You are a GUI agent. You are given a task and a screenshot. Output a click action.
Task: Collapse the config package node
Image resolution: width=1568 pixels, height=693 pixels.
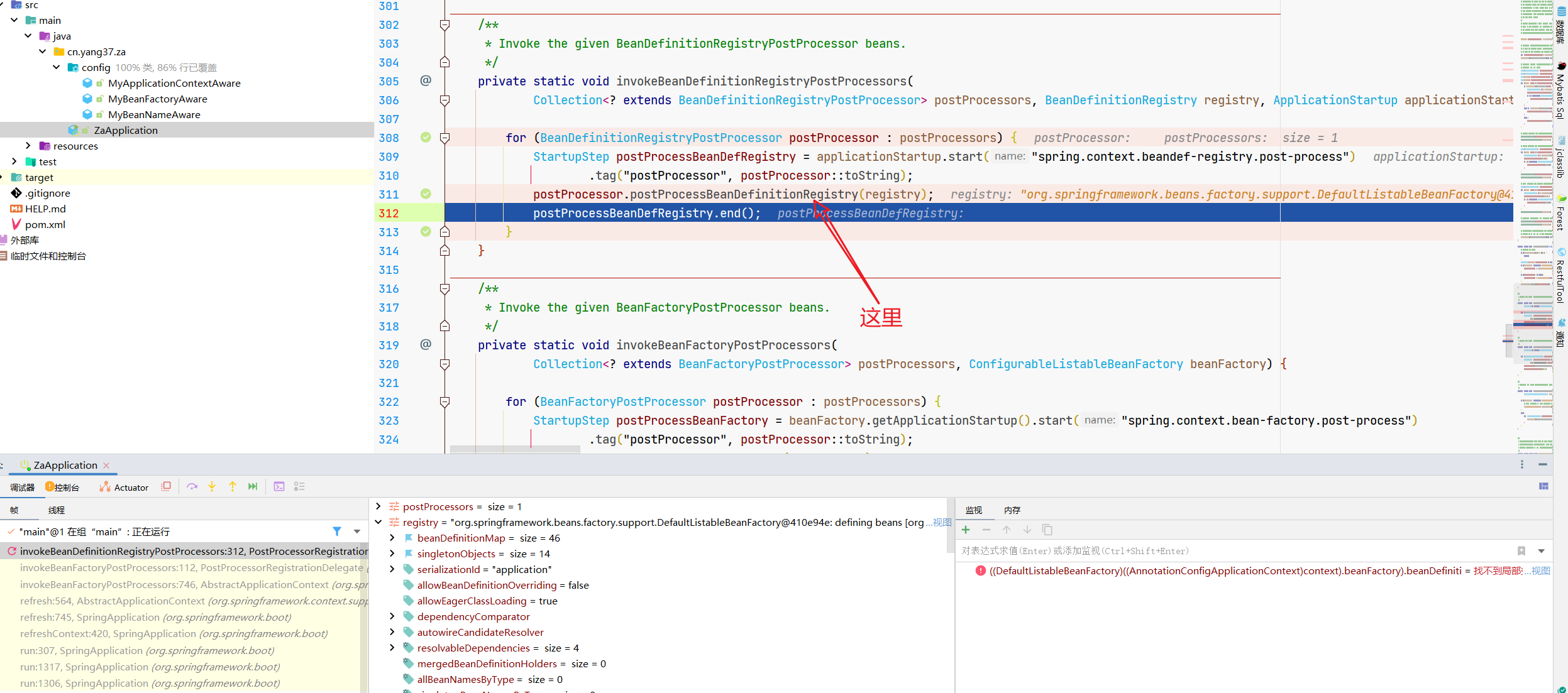click(x=57, y=67)
